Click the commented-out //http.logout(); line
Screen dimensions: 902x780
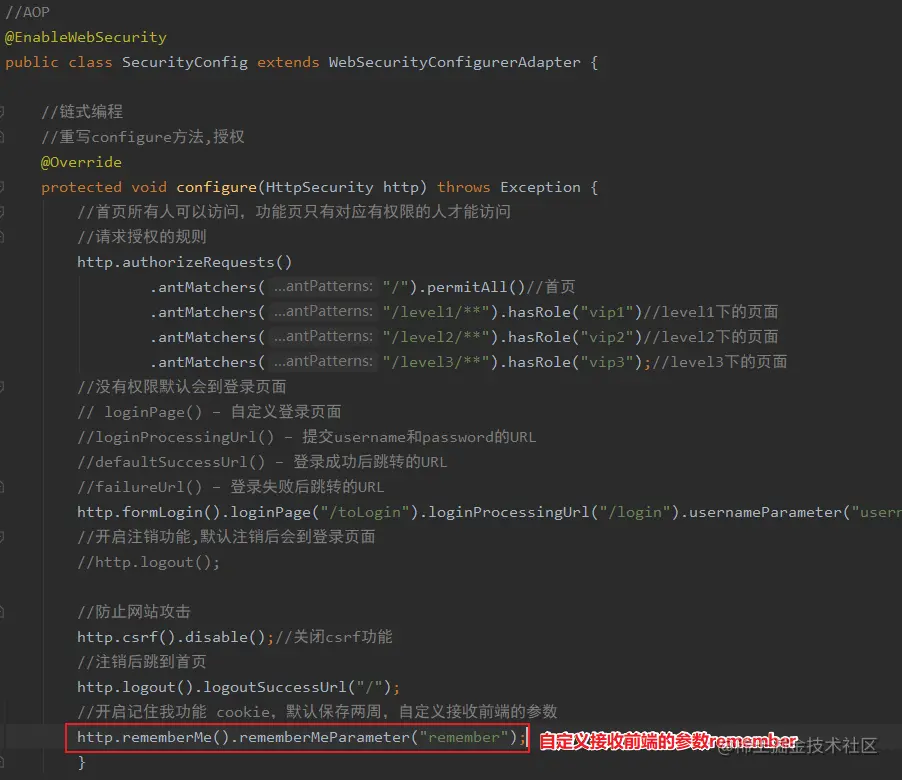point(148,562)
